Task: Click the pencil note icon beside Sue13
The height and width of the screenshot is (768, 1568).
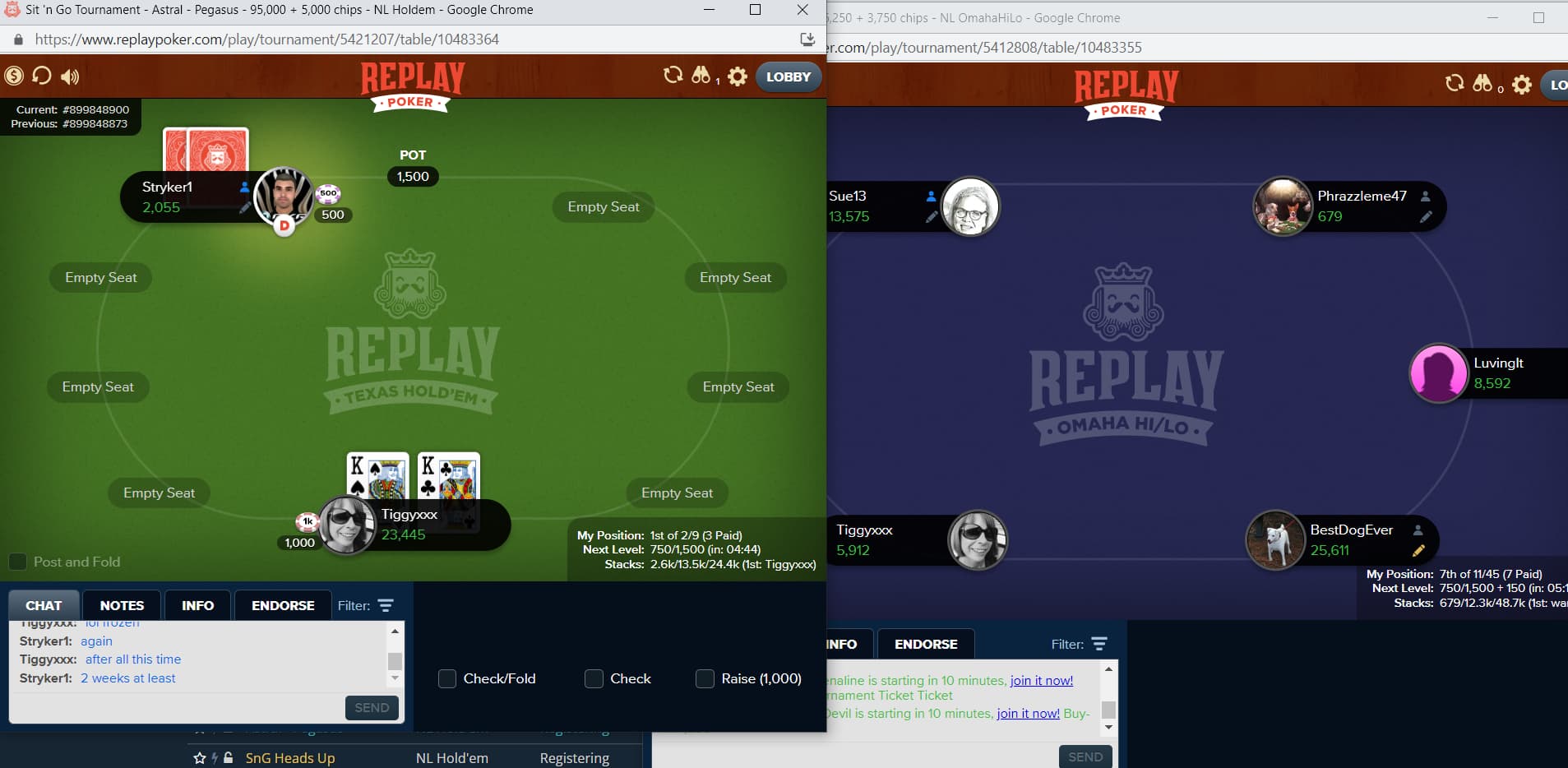Action: click(x=931, y=217)
